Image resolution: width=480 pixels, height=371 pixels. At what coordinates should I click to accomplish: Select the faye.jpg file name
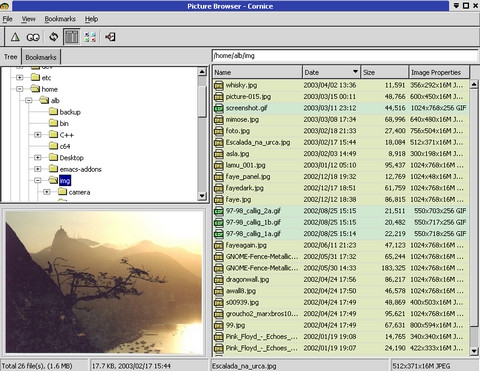[238, 200]
